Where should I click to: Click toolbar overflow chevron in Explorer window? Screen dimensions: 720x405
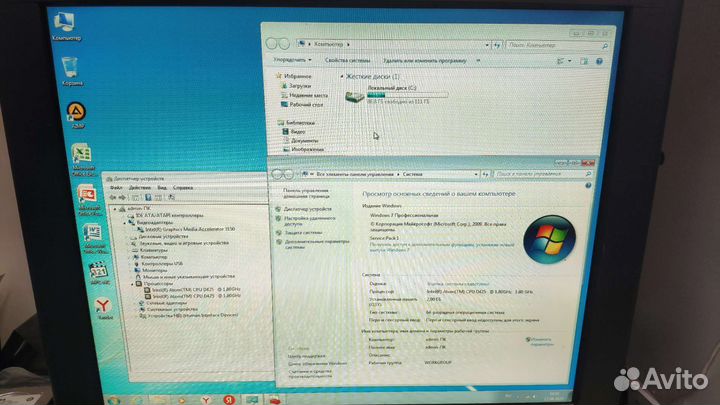[478, 61]
